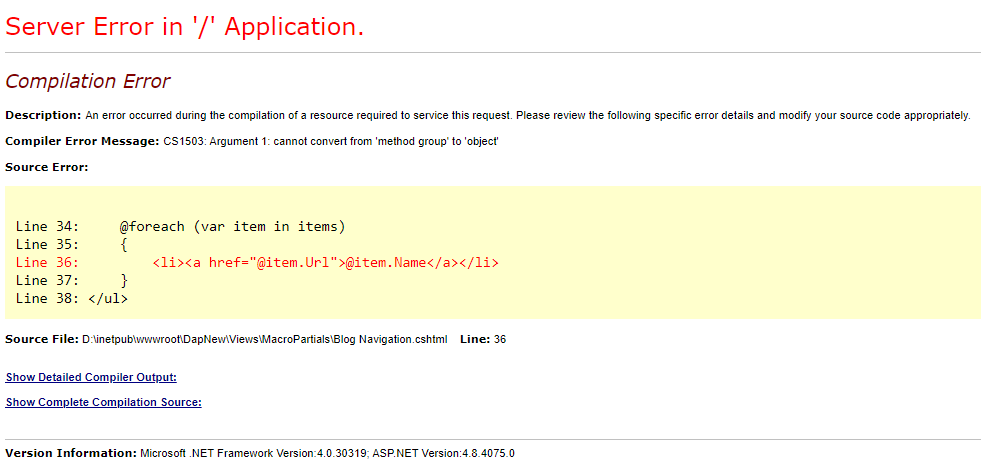Click Line 38 closing ul tag
Screen dimensions: 981x470
click(x=108, y=299)
